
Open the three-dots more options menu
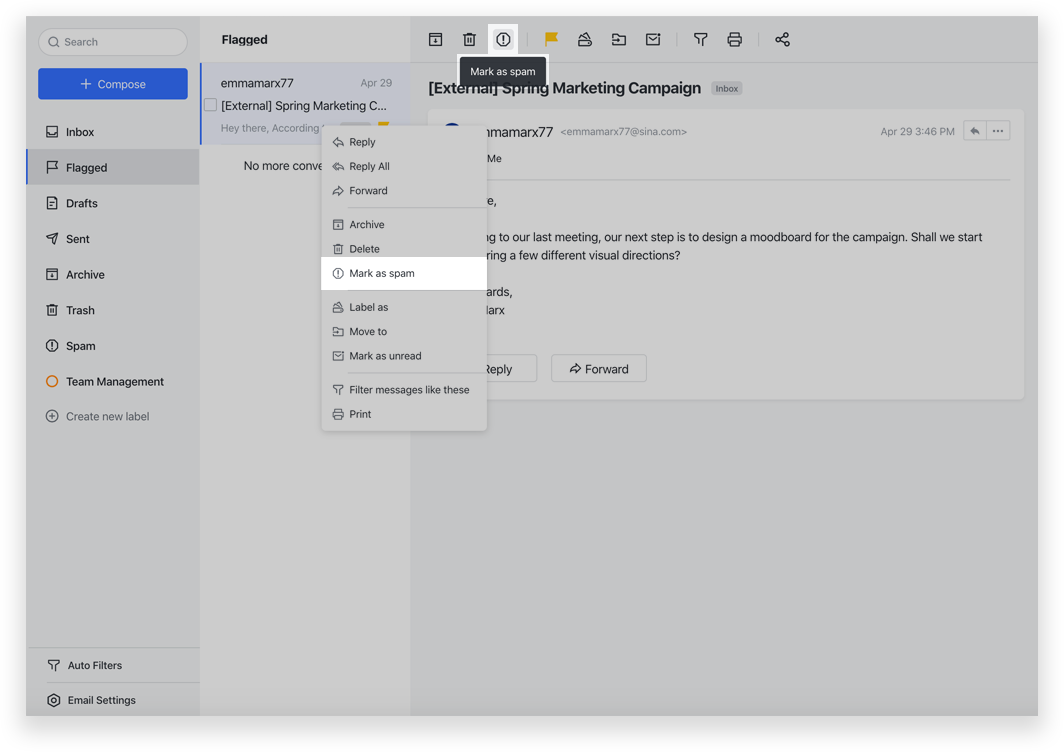click(998, 131)
